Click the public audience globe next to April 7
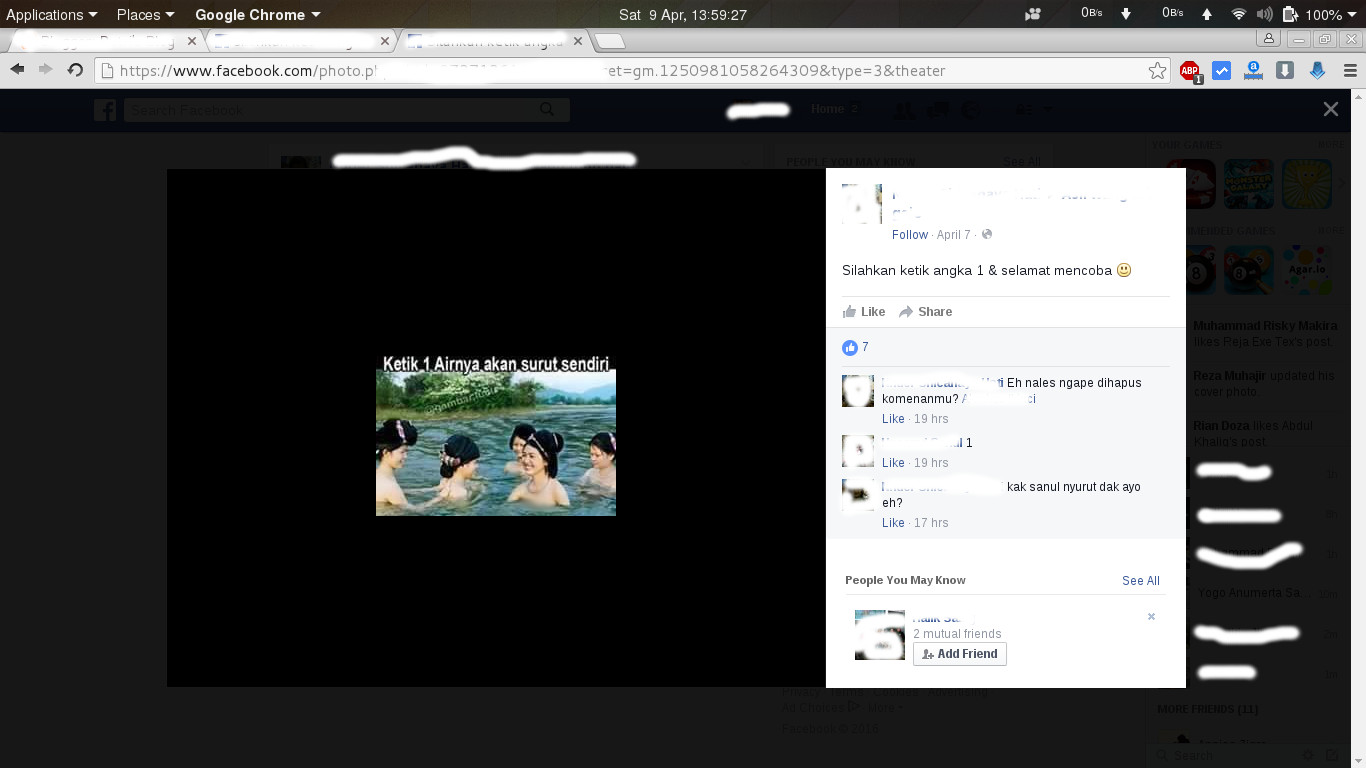The width and height of the screenshot is (1366, 768). (987, 234)
